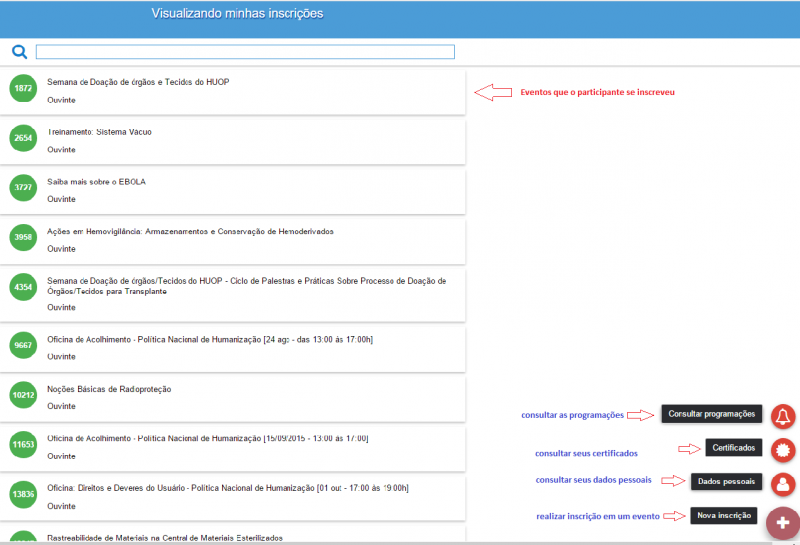Click the red person profile icon
The height and width of the screenshot is (545, 800).
782,483
